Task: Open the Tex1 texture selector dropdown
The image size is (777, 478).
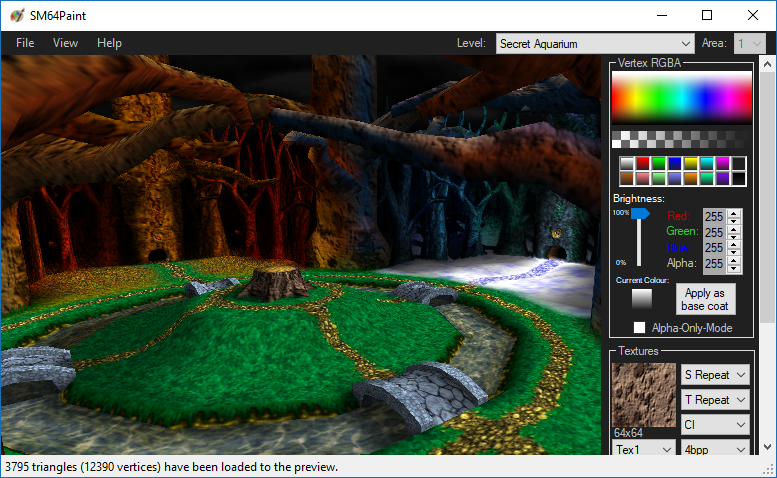Action: tap(644, 449)
